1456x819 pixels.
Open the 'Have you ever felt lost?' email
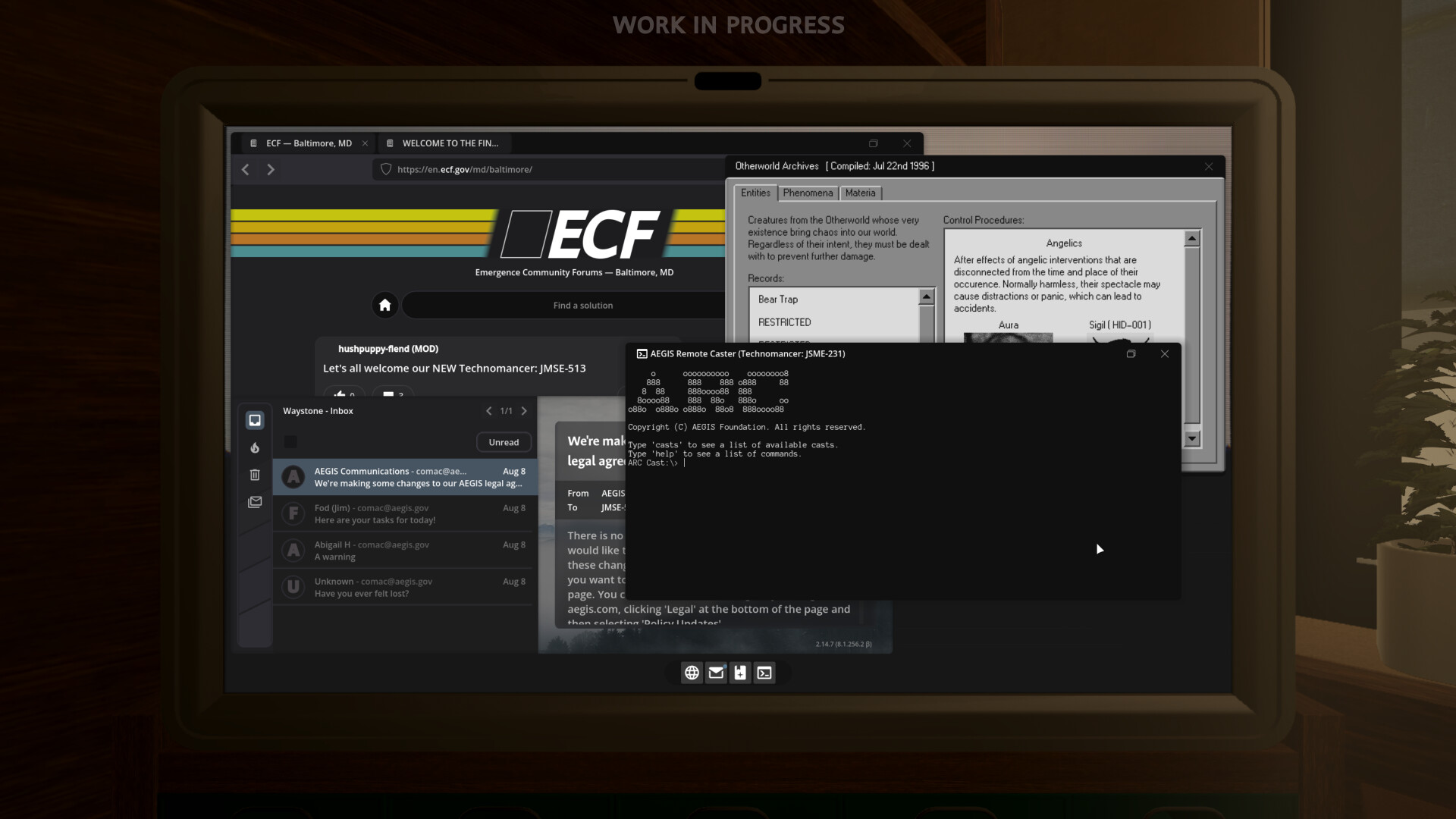point(405,588)
